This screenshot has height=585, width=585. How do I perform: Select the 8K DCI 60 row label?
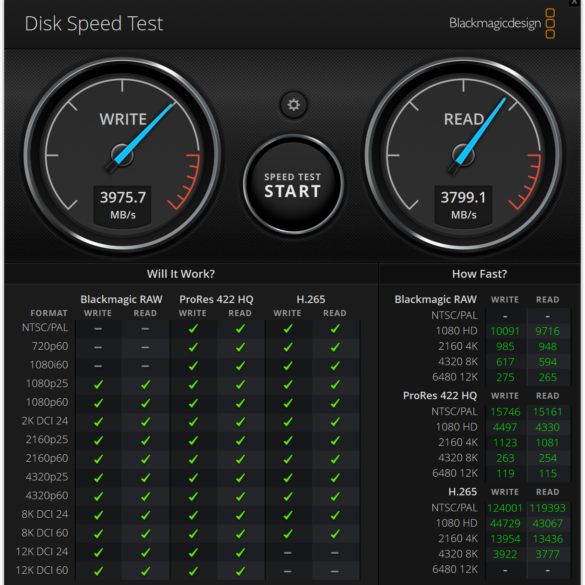coord(45,533)
